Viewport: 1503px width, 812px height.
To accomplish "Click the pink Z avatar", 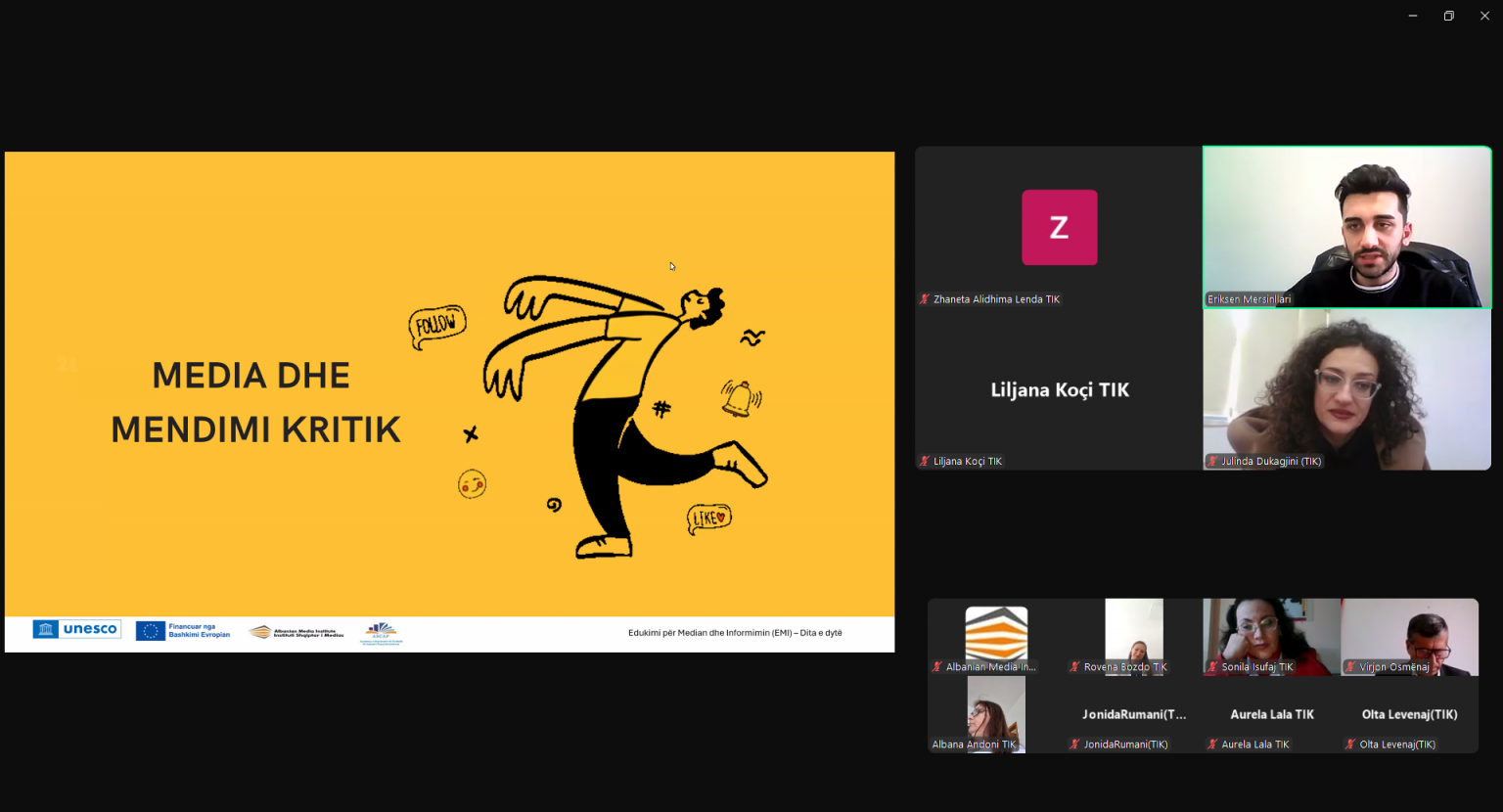I will [1059, 227].
